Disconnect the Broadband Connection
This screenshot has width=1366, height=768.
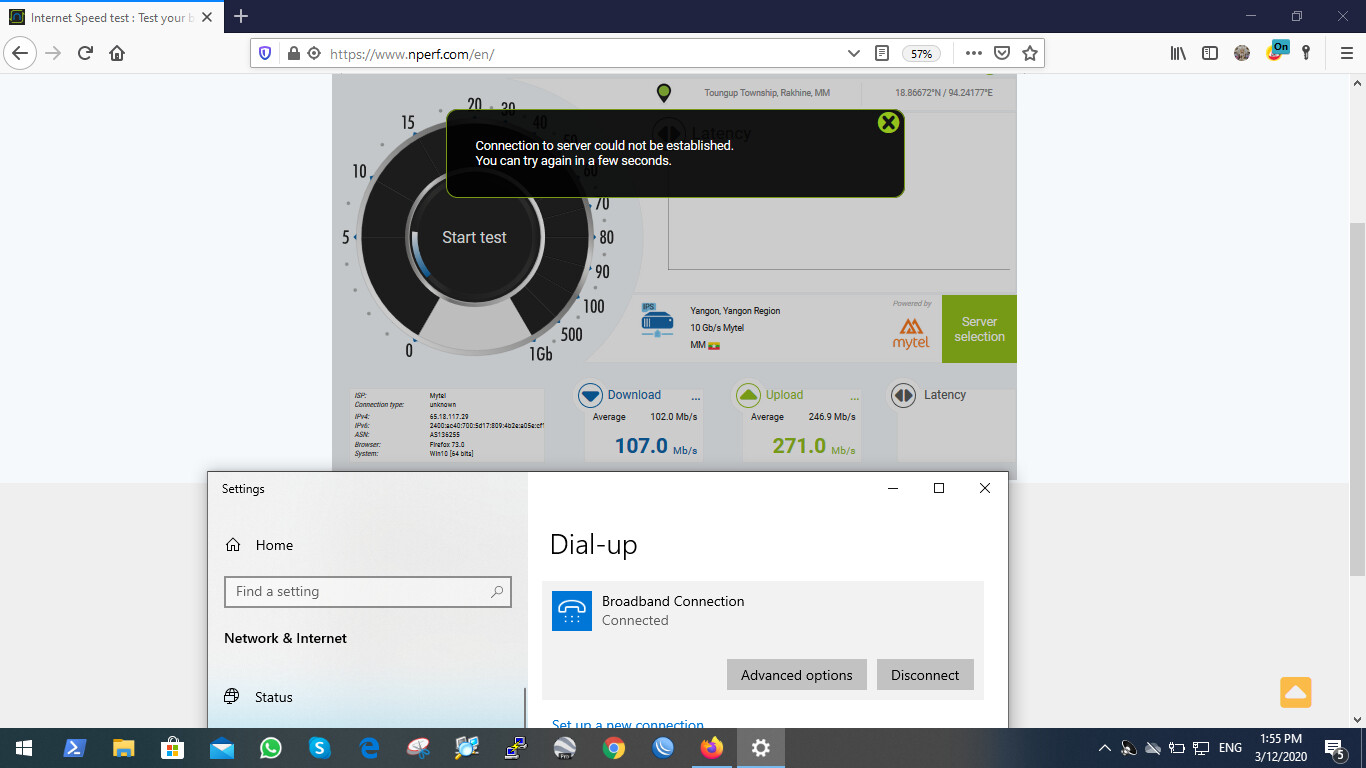(x=924, y=674)
